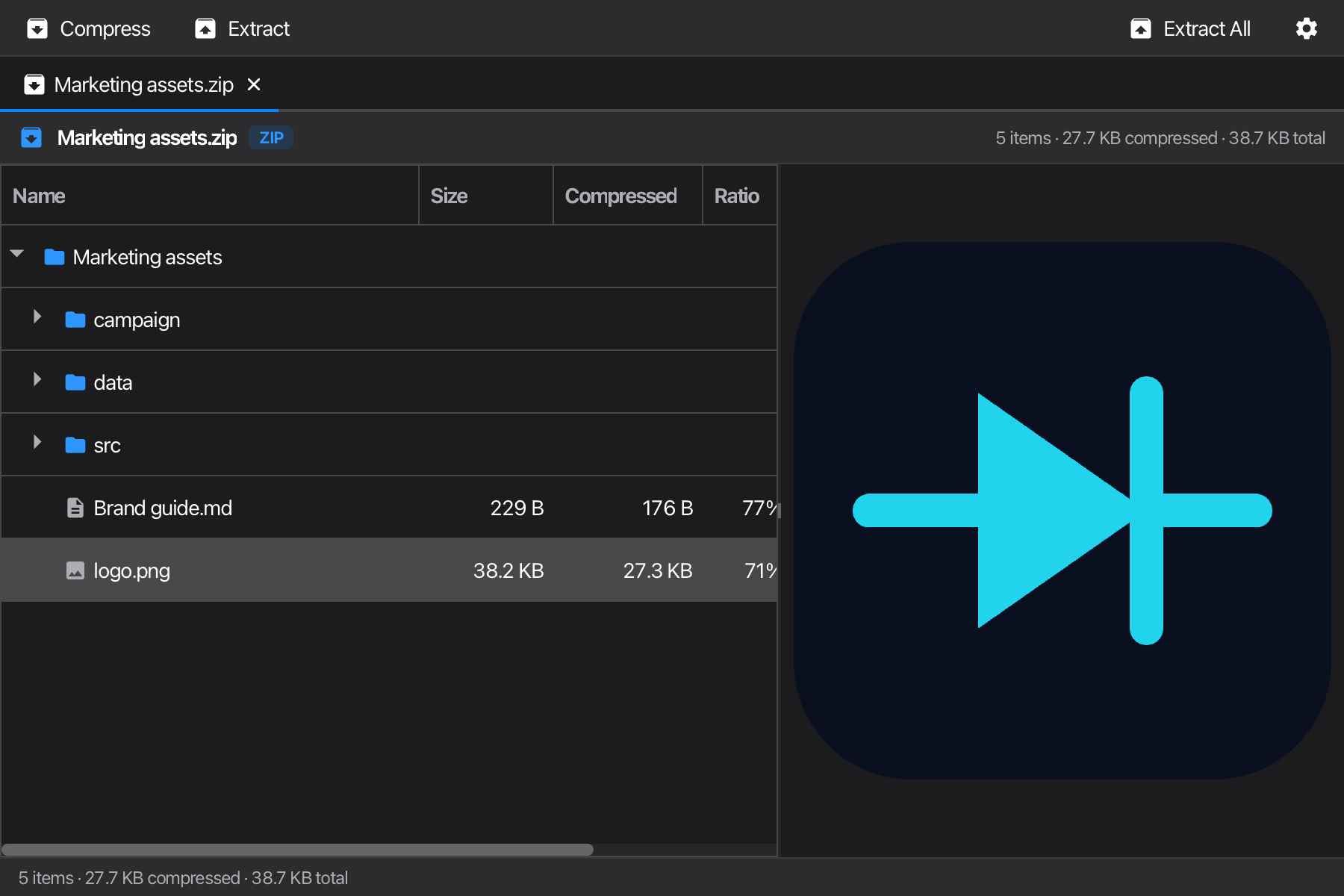Image resolution: width=1344 pixels, height=896 pixels.
Task: Click the Extract icon in toolbar
Action: click(x=205, y=28)
